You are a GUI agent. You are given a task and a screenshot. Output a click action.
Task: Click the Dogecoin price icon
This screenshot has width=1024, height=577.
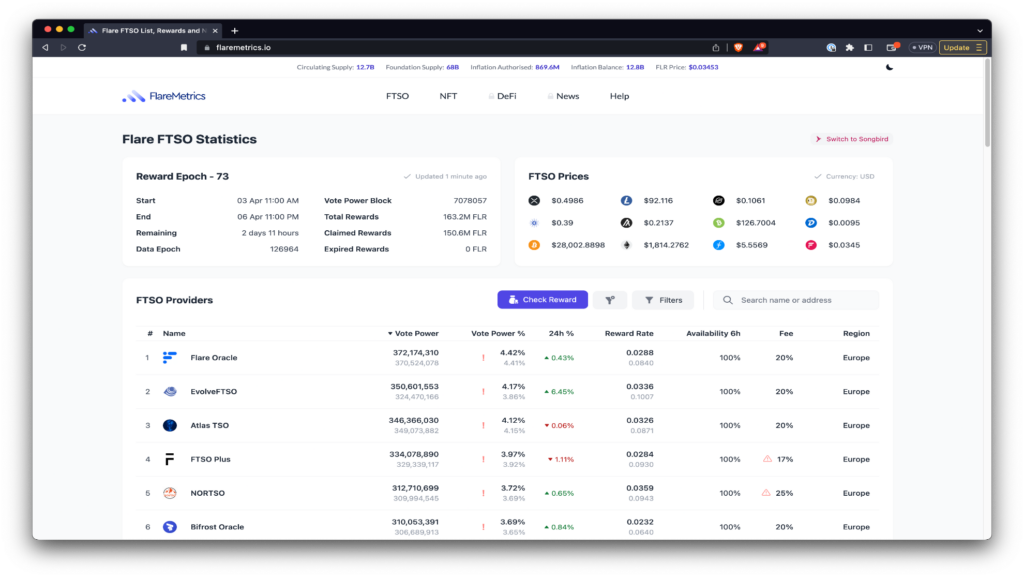811,201
